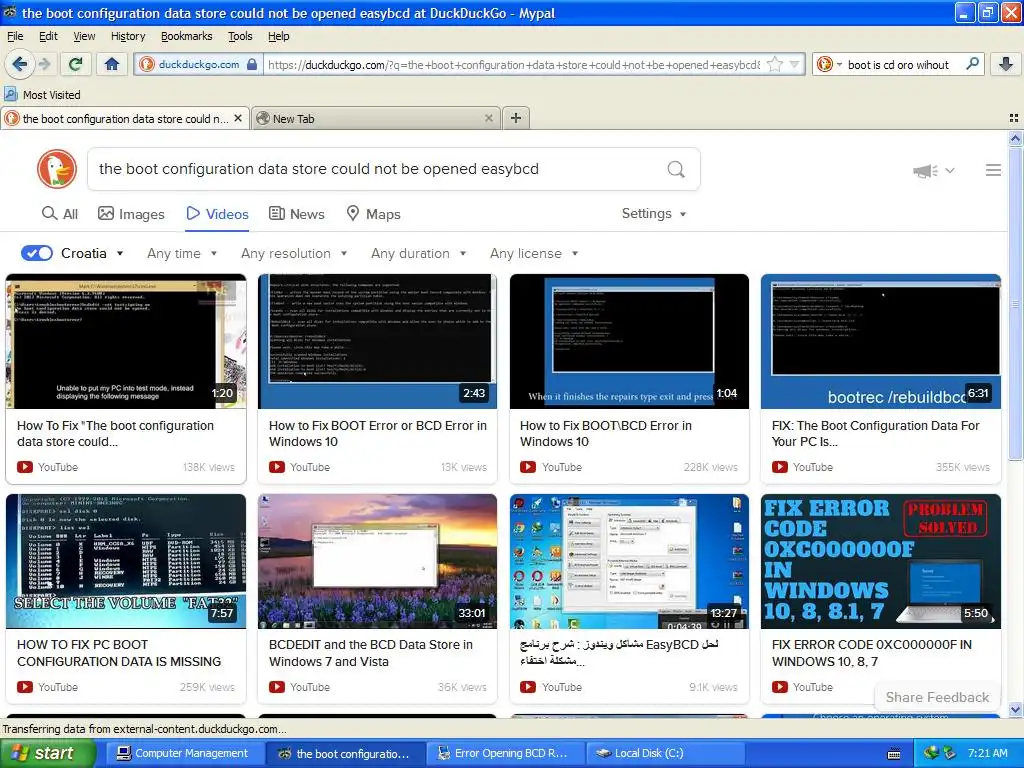Screen dimensions: 1024x768
Task: Open the Any license filter dropdown
Action: click(534, 253)
